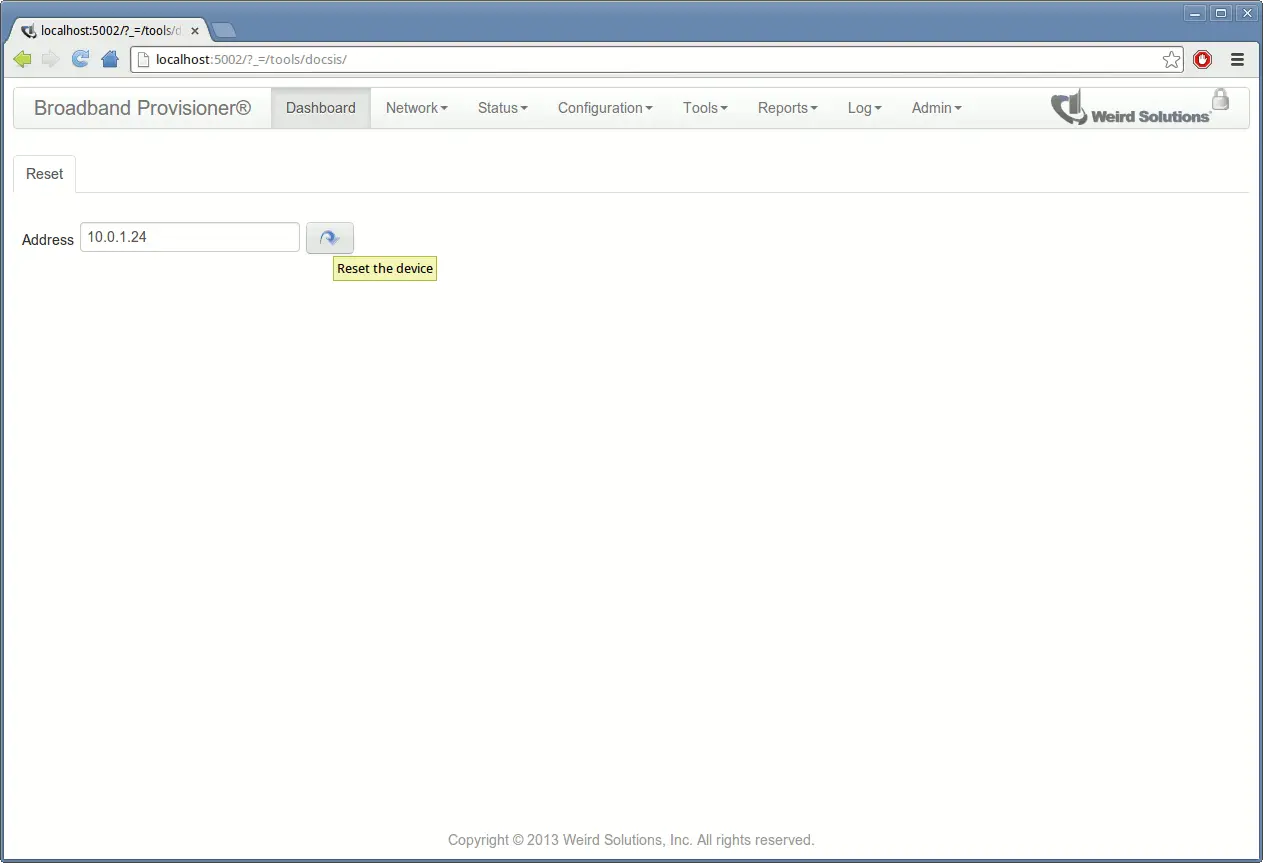Reload the current page
Image resolution: width=1263 pixels, height=863 pixels.
coord(80,59)
